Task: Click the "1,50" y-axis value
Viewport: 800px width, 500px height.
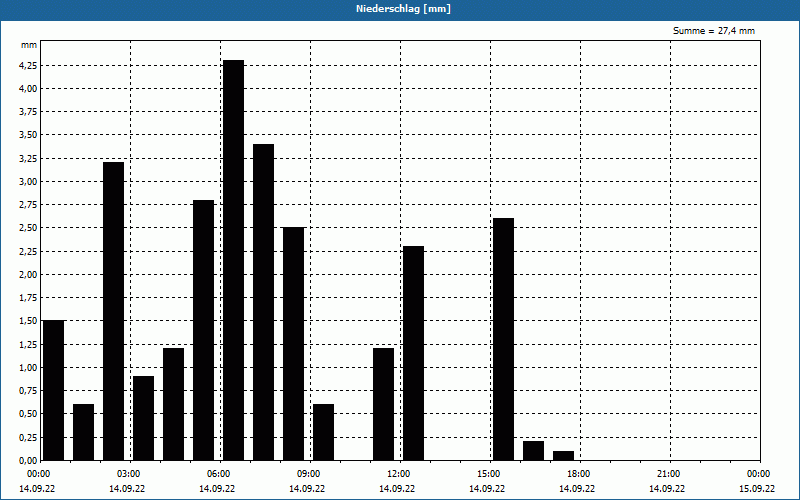Action: coord(28,321)
